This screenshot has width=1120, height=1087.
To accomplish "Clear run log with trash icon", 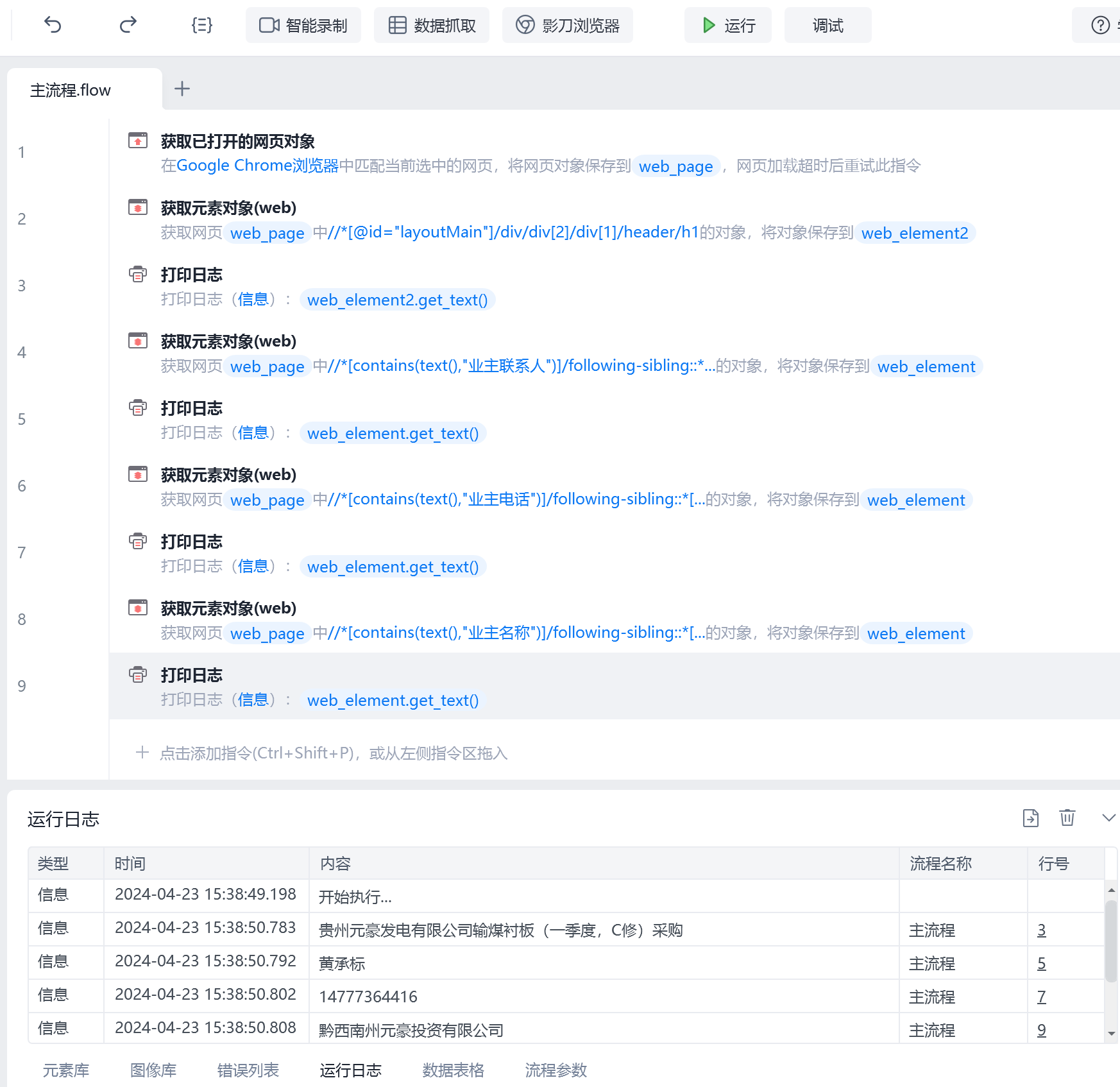I will pyautogui.click(x=1067, y=818).
